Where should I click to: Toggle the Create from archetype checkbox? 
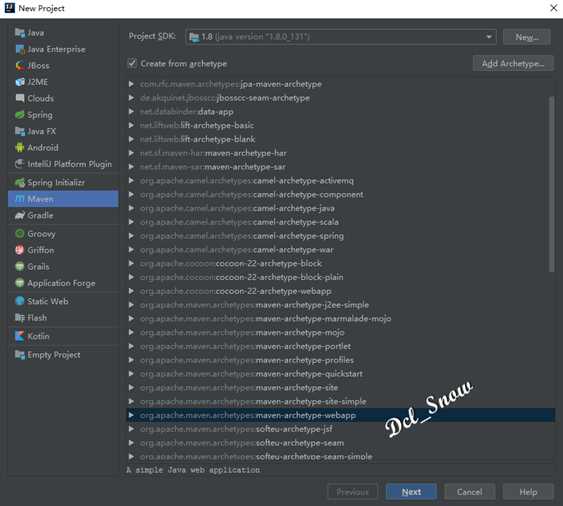132,64
